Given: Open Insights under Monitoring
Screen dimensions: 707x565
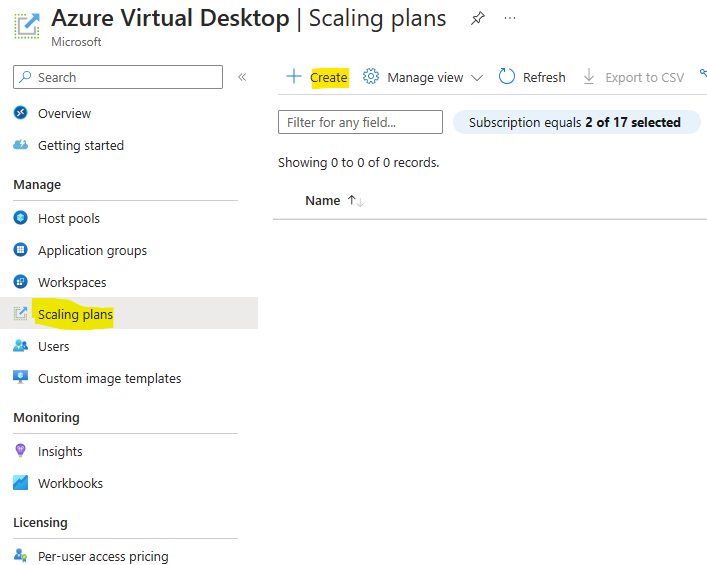Looking at the screenshot, I should click(60, 452).
